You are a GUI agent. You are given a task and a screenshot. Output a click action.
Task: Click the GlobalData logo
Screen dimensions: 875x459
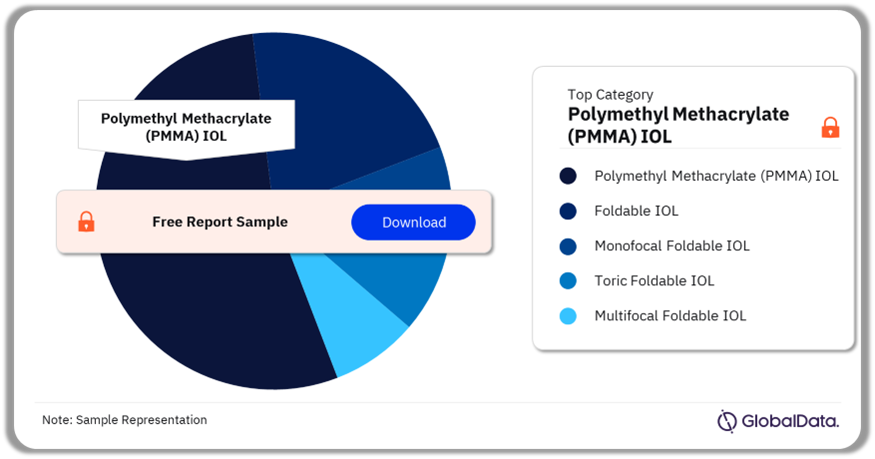777,421
